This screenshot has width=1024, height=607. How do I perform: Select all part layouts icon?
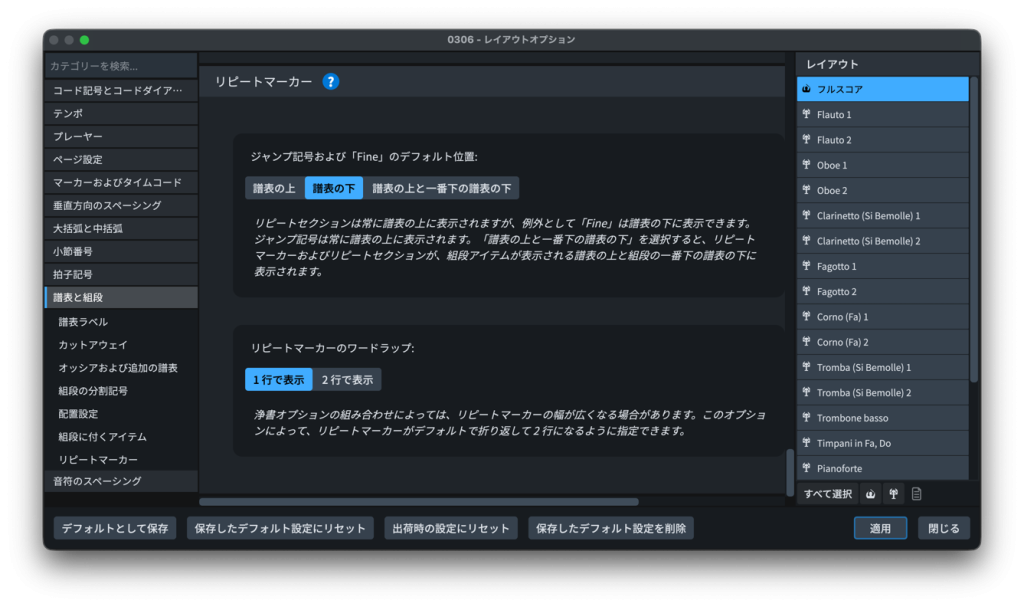[893, 494]
